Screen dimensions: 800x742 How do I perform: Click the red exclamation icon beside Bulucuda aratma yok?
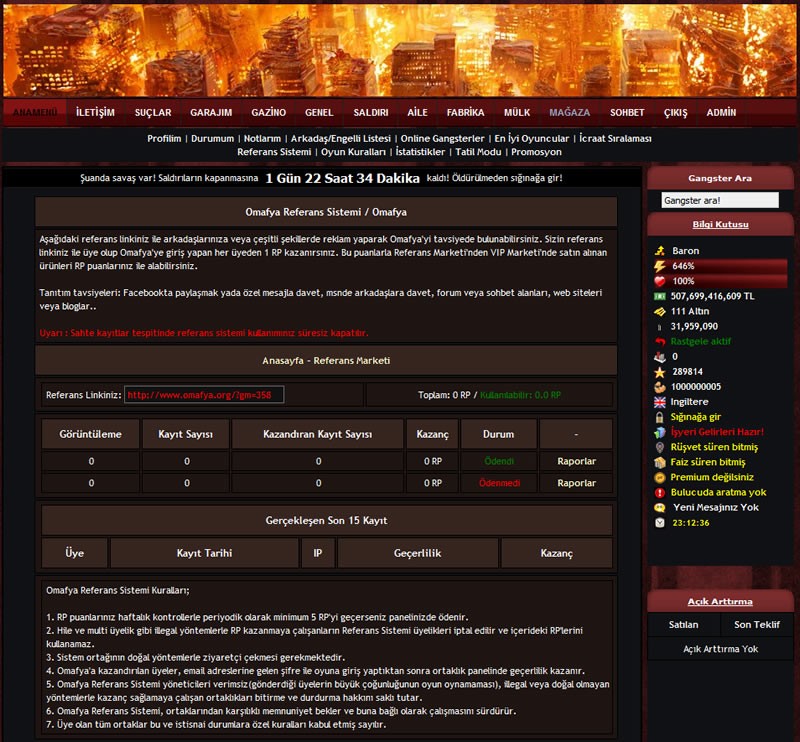point(659,492)
